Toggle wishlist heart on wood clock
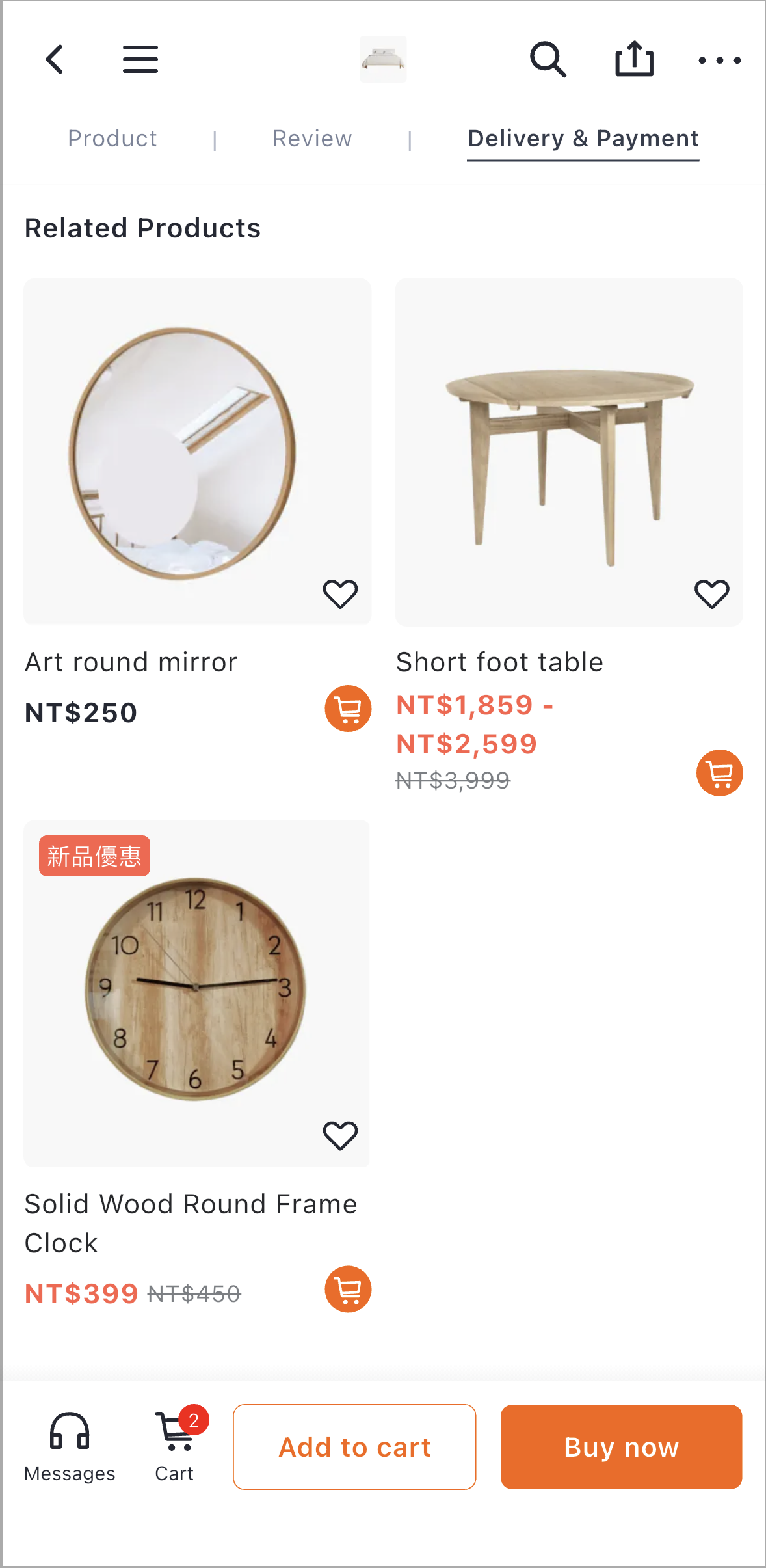 click(340, 1135)
